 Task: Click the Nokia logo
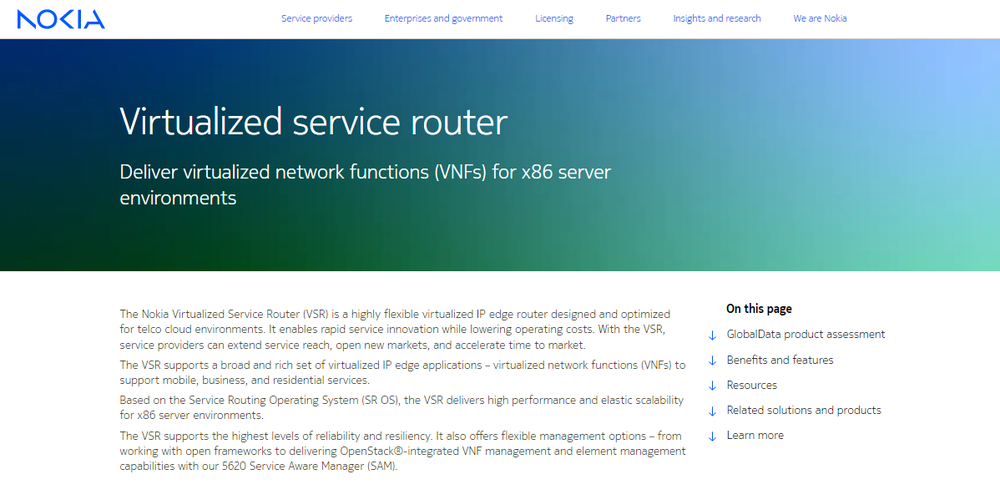pyautogui.click(x=61, y=19)
